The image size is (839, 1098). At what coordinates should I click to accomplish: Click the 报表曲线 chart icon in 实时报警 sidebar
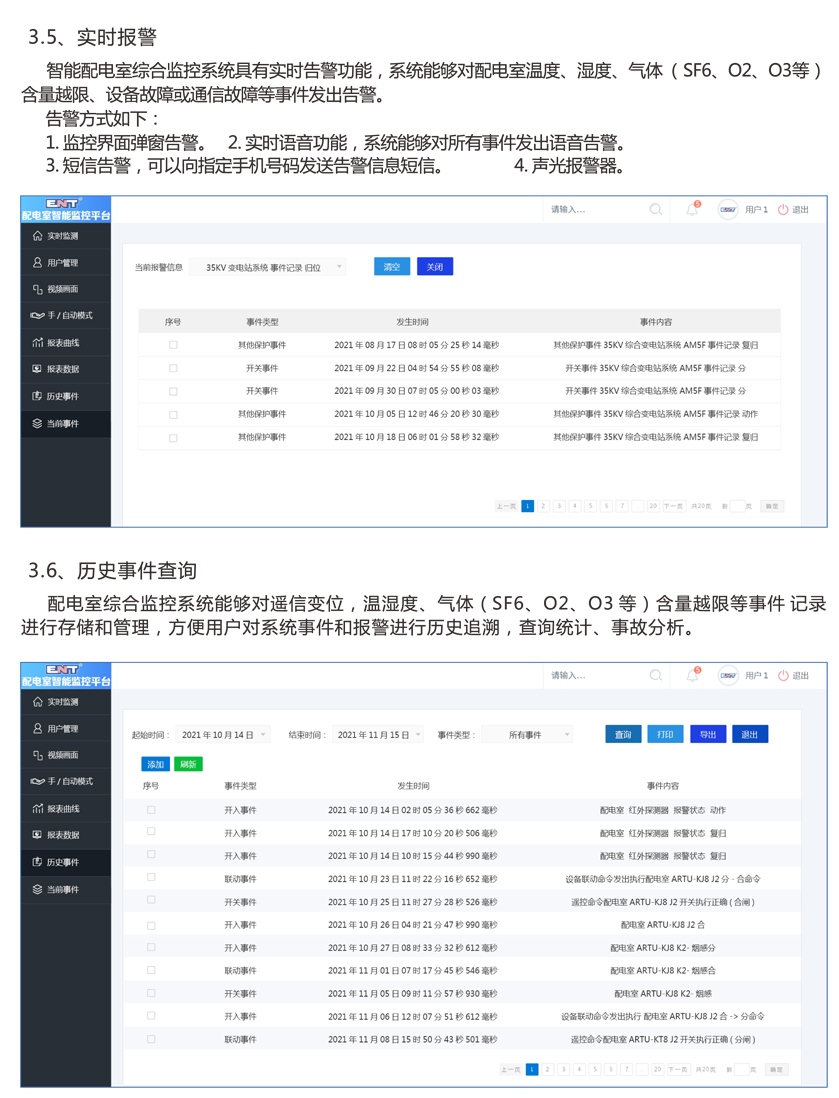(x=37, y=343)
